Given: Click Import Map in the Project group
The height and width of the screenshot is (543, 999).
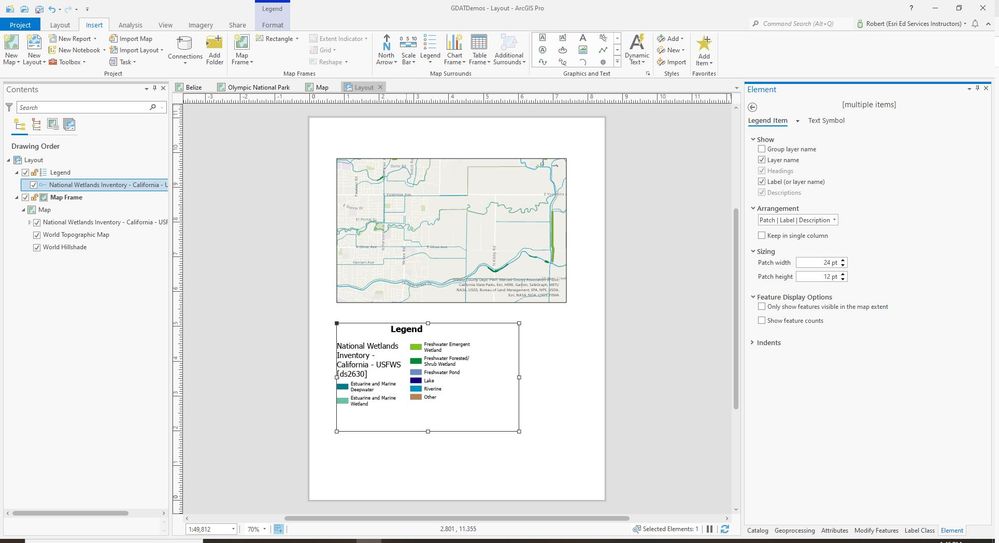Looking at the screenshot, I should coord(131,38).
